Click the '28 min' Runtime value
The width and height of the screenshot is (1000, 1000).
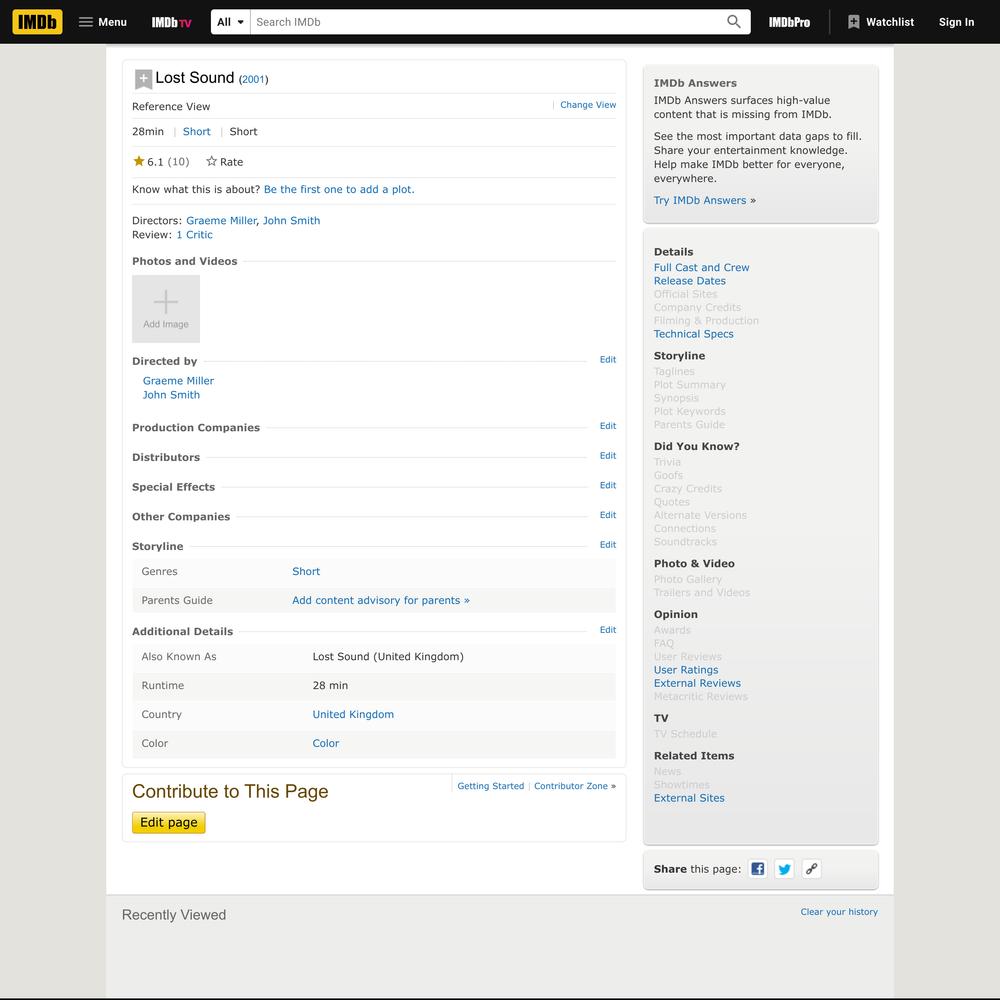(330, 686)
